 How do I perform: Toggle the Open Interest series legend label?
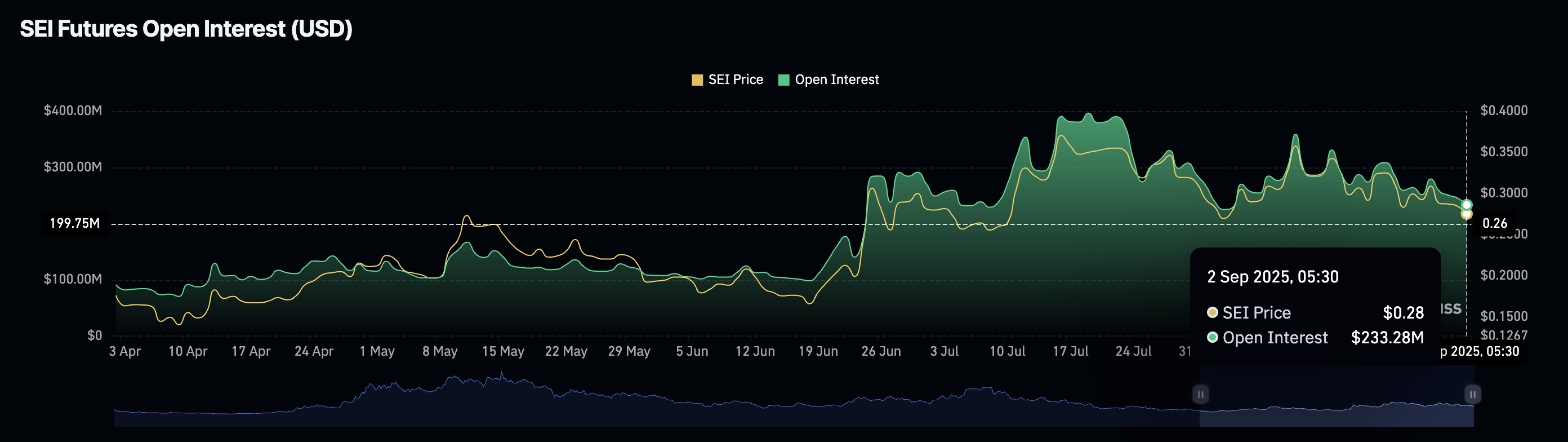click(x=836, y=80)
